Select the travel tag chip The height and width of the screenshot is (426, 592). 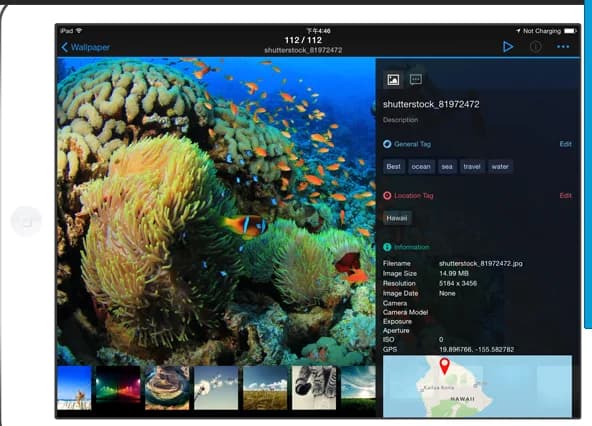click(x=472, y=167)
